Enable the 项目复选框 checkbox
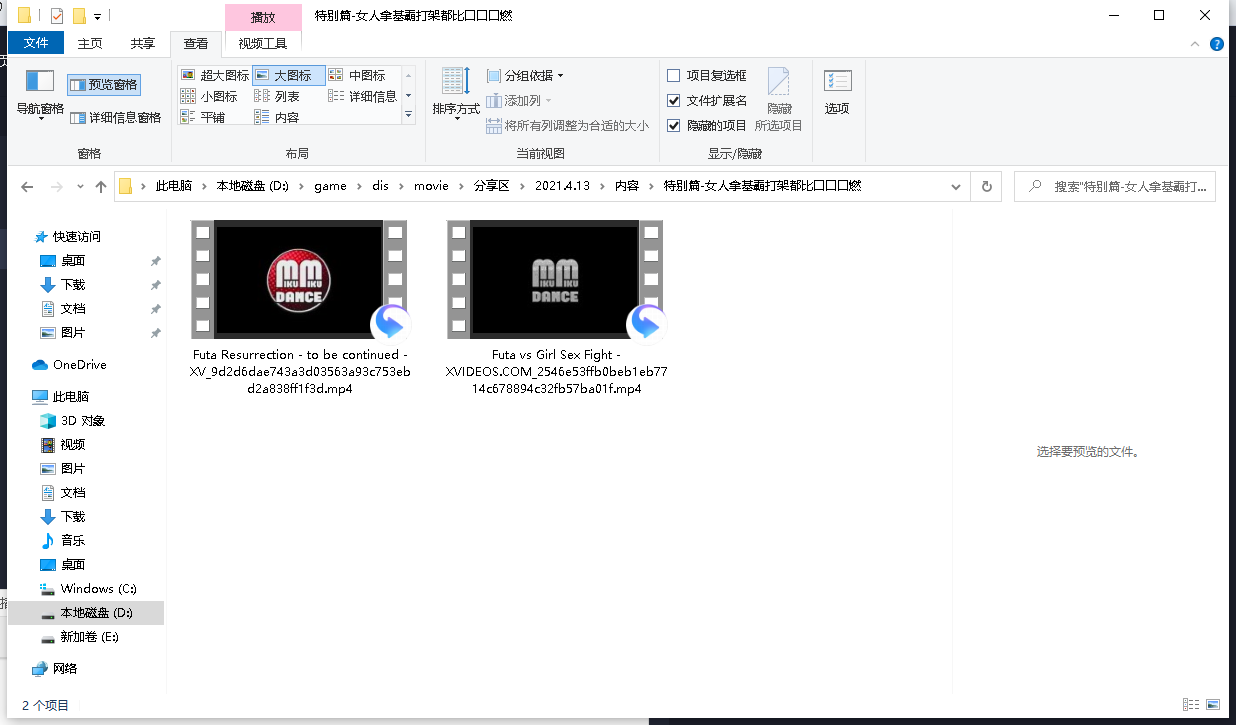 click(x=674, y=75)
